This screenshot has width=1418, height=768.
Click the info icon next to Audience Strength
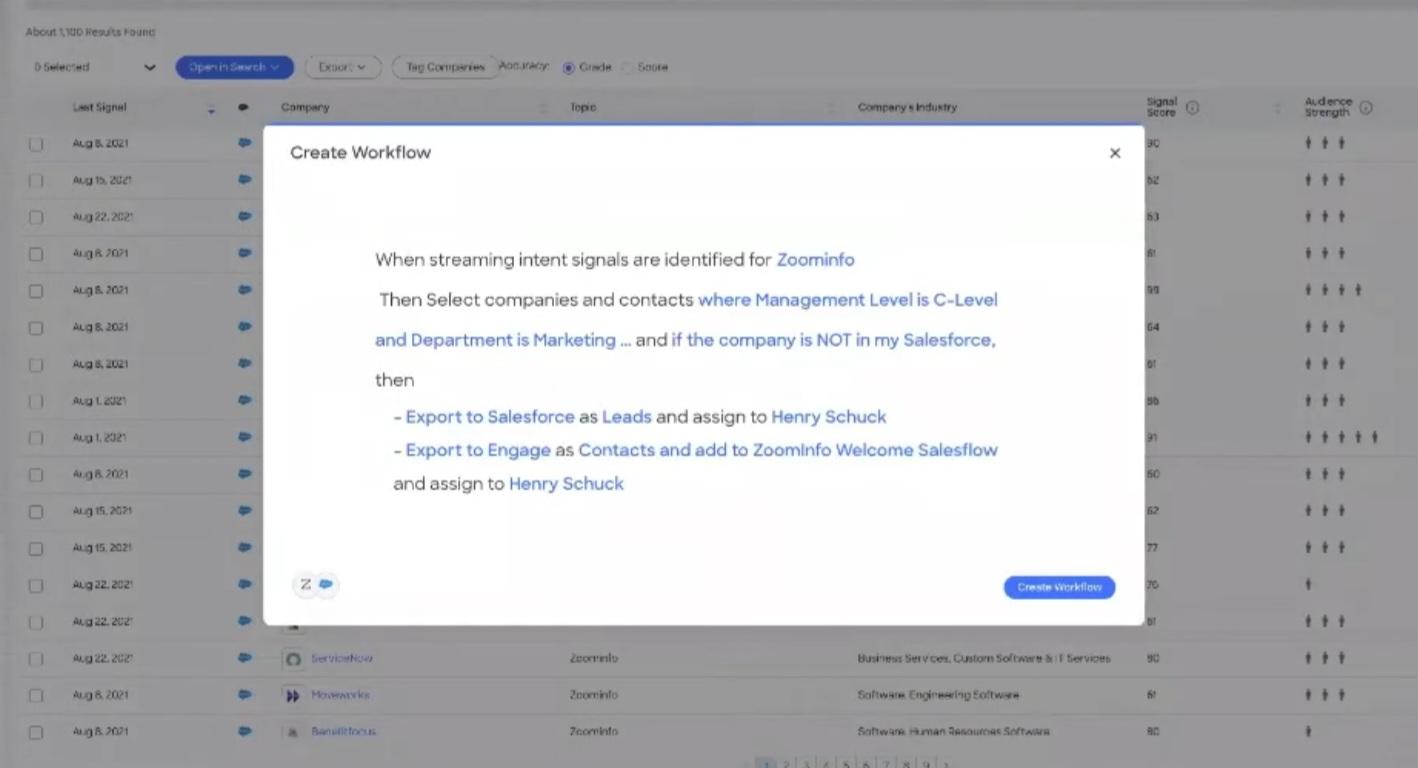click(1366, 107)
